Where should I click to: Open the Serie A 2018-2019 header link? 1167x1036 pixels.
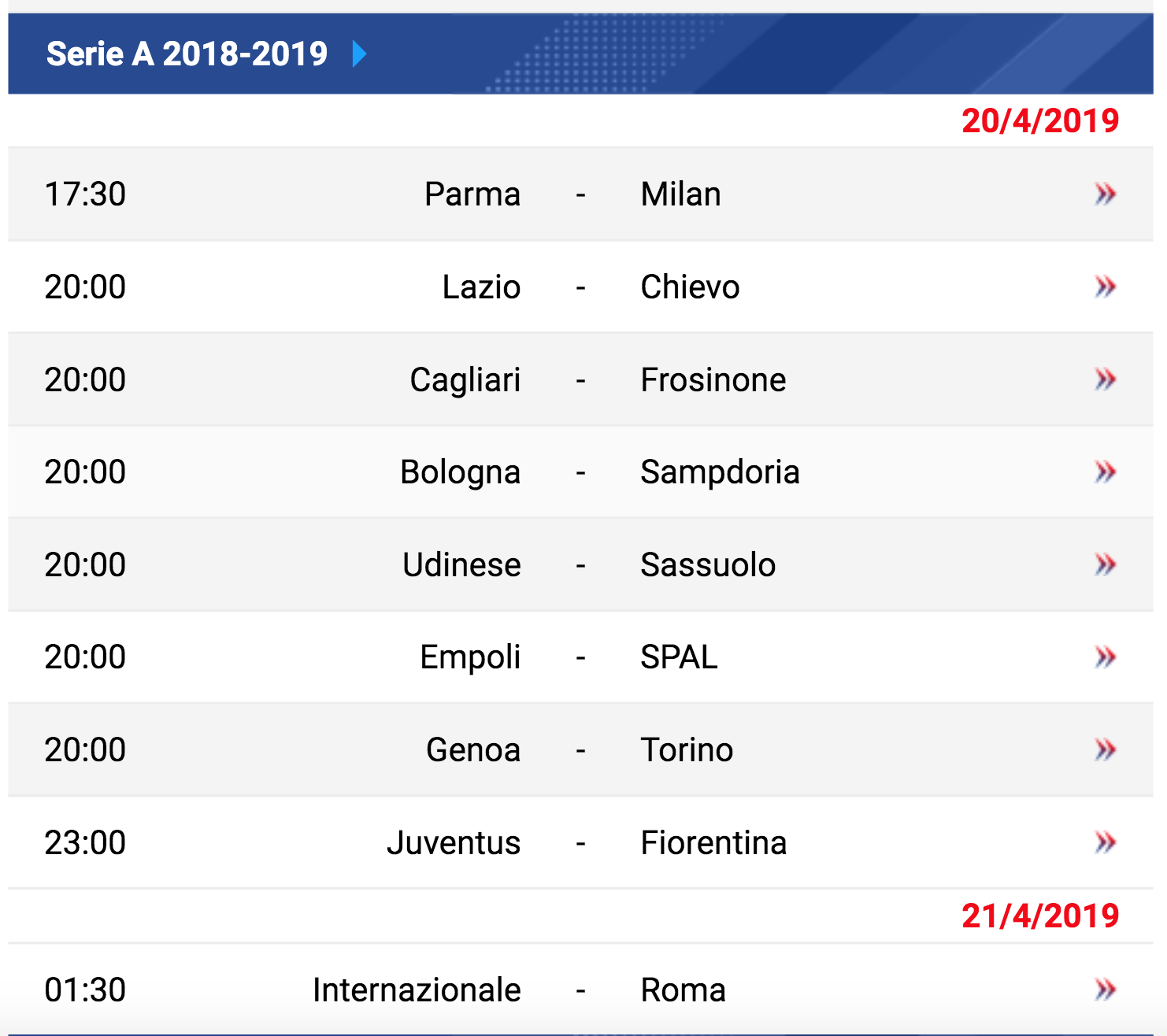[187, 54]
